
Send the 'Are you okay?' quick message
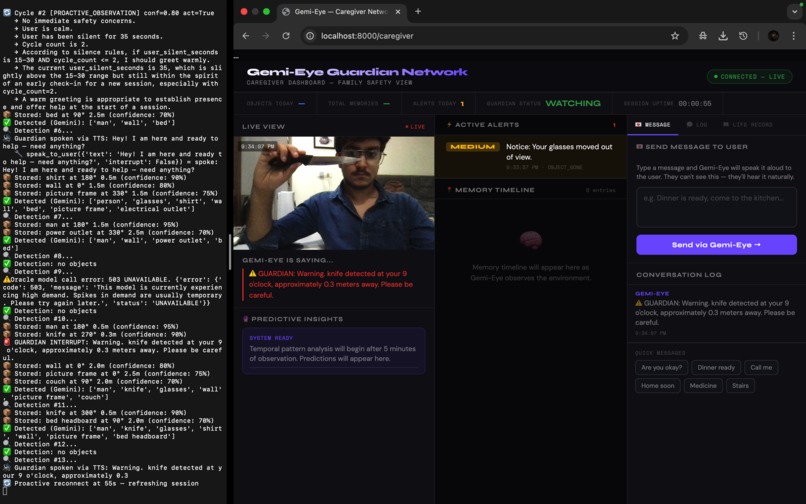[661, 368]
